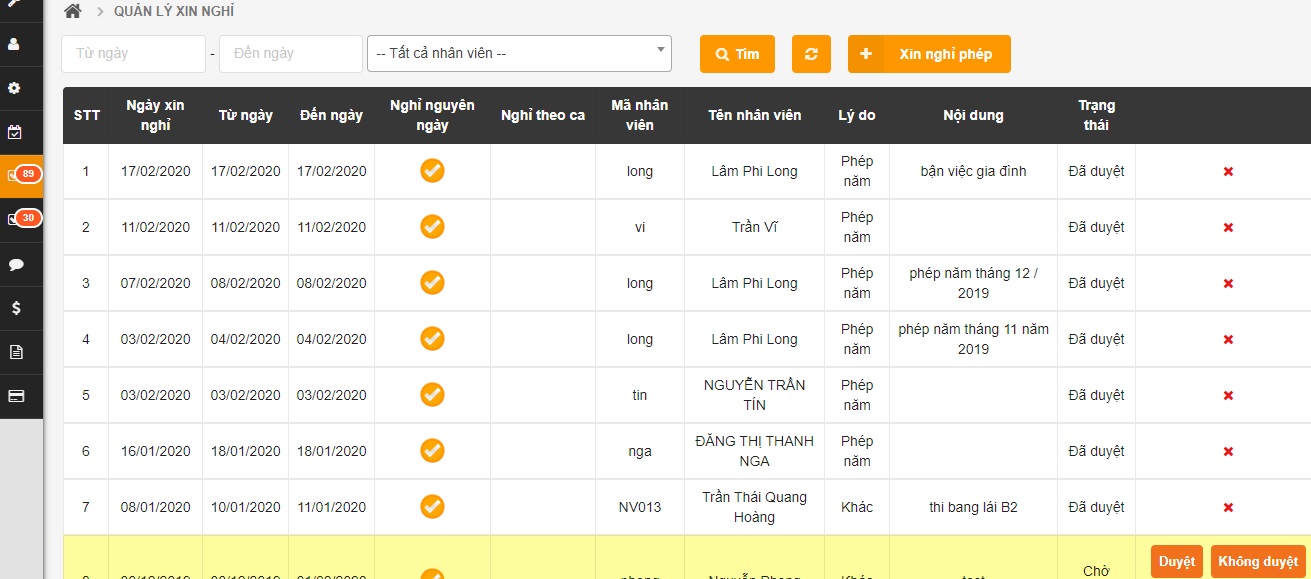Click the home icon in breadcrumb

[72, 12]
